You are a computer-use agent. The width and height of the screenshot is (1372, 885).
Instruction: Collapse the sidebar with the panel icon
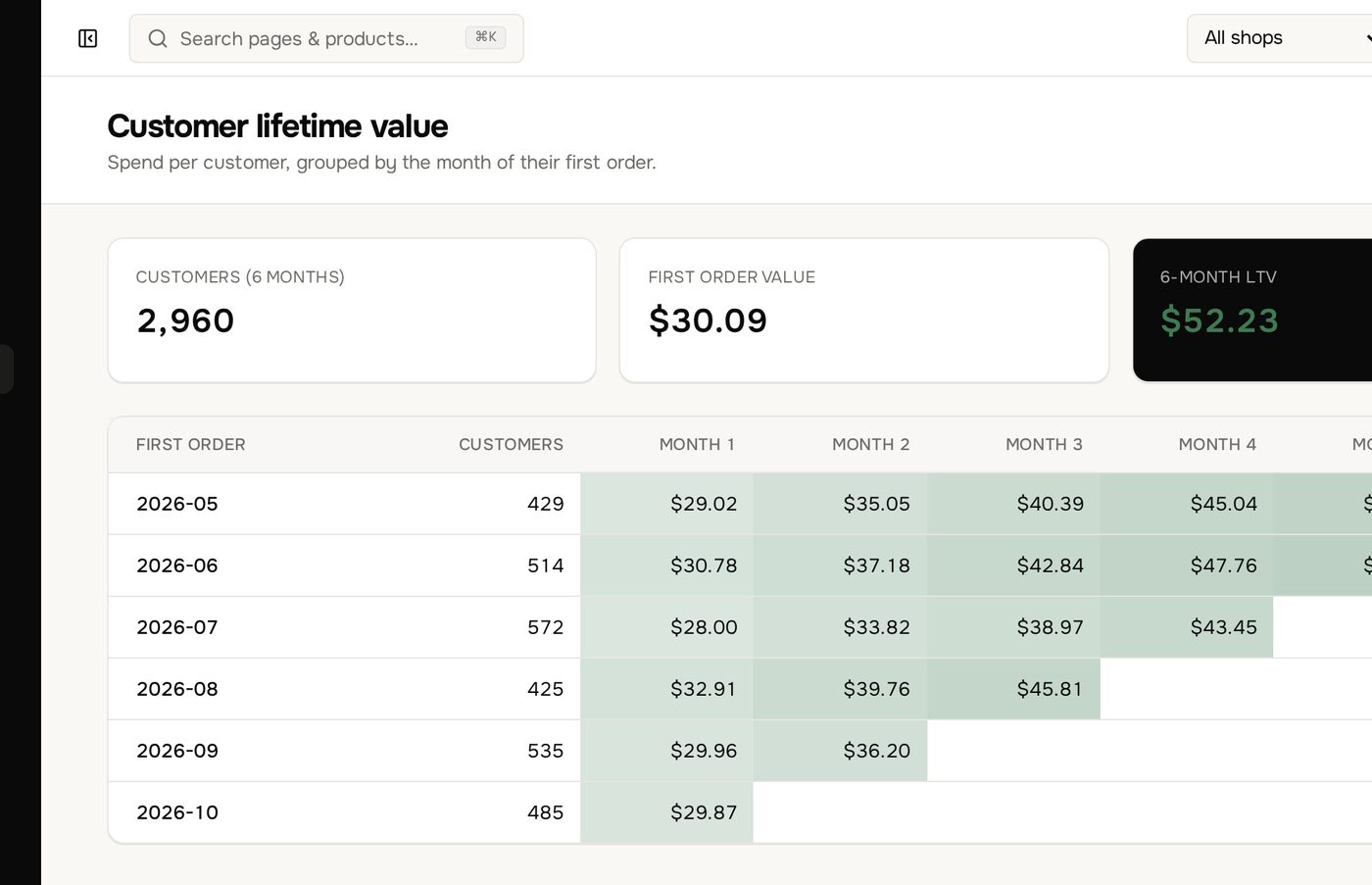click(87, 38)
